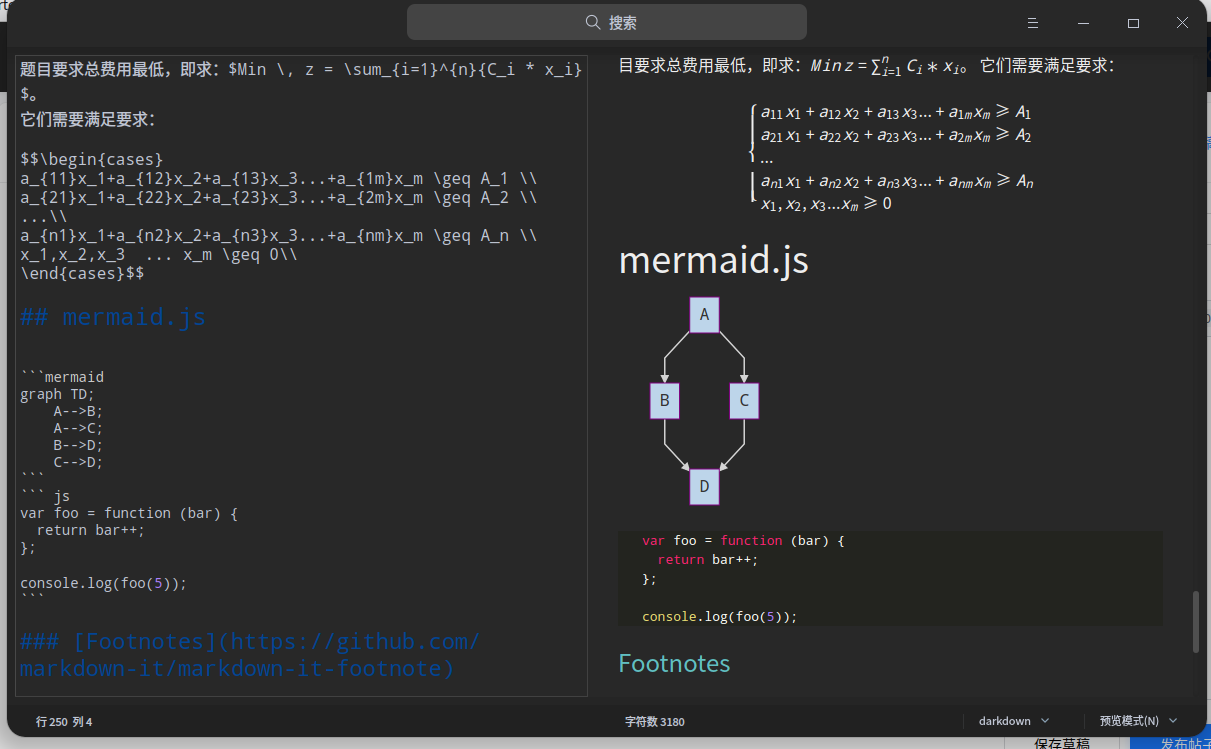The height and width of the screenshot is (749, 1211).
Task: Click the 发布帖子 button behind the window
Action: [1171, 743]
